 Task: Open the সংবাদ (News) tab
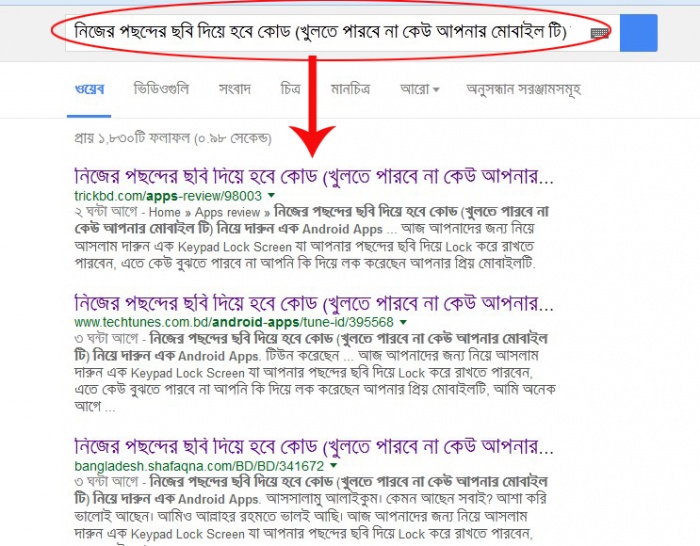click(235, 89)
